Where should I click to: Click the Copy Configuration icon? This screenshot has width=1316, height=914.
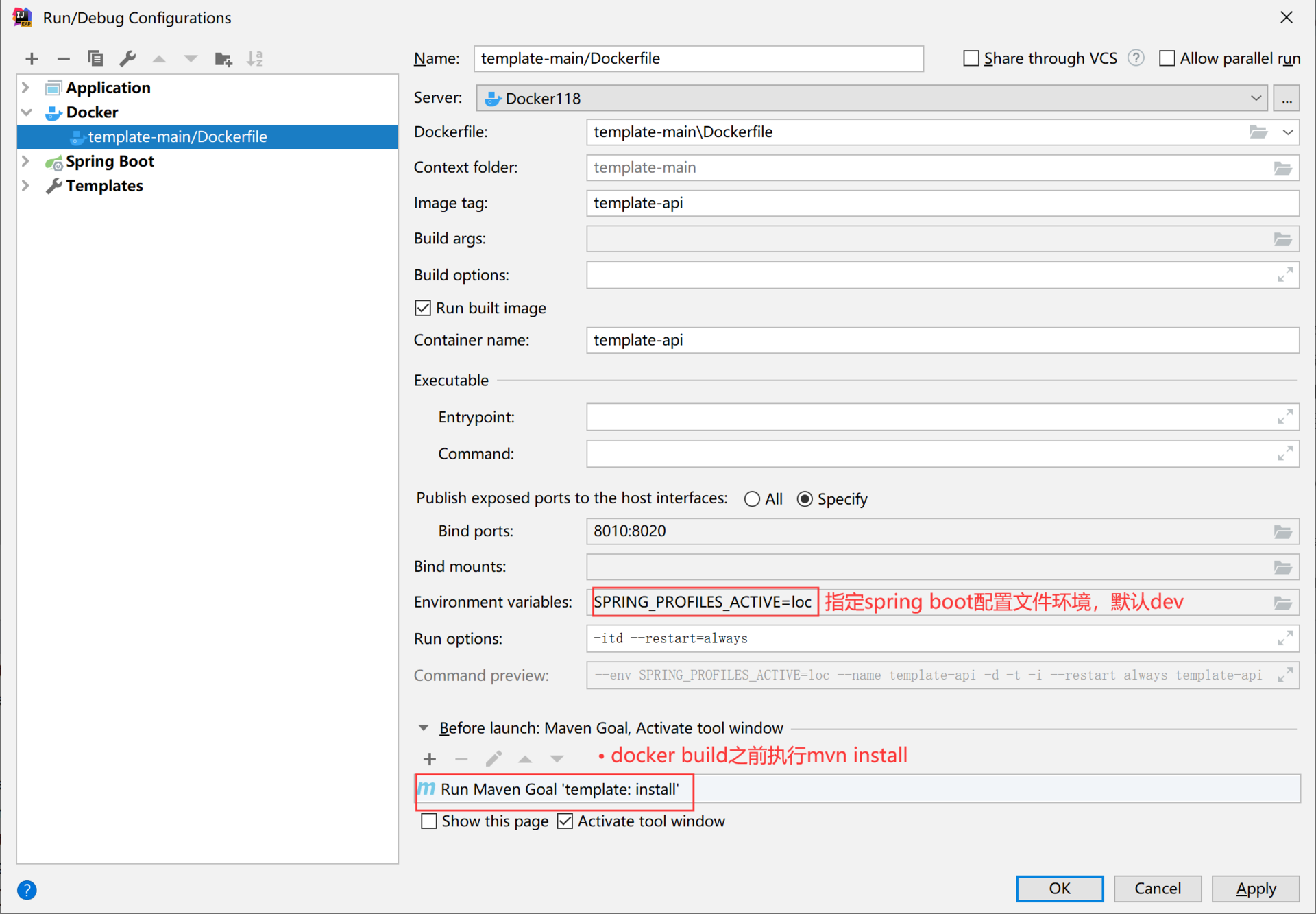(x=95, y=59)
